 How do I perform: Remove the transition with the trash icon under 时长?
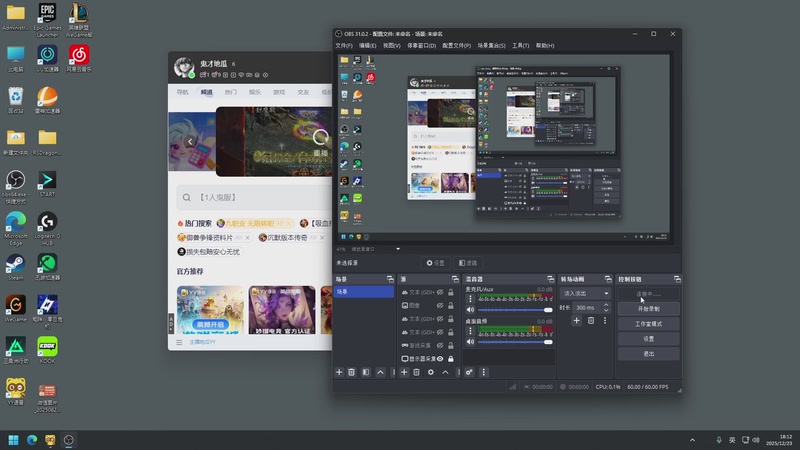(591, 320)
